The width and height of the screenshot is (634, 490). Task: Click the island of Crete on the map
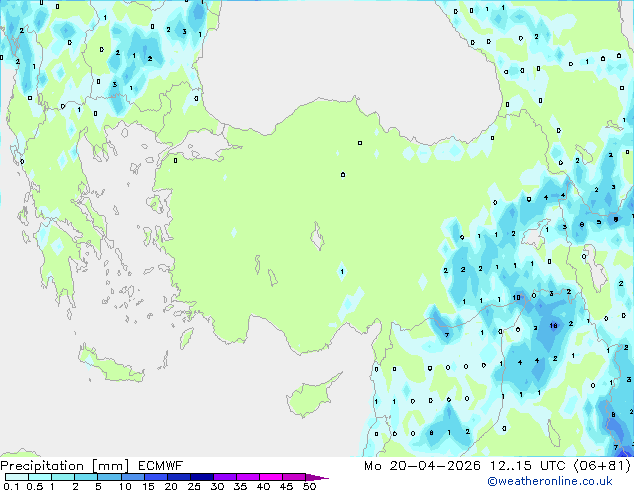(x=110, y=366)
